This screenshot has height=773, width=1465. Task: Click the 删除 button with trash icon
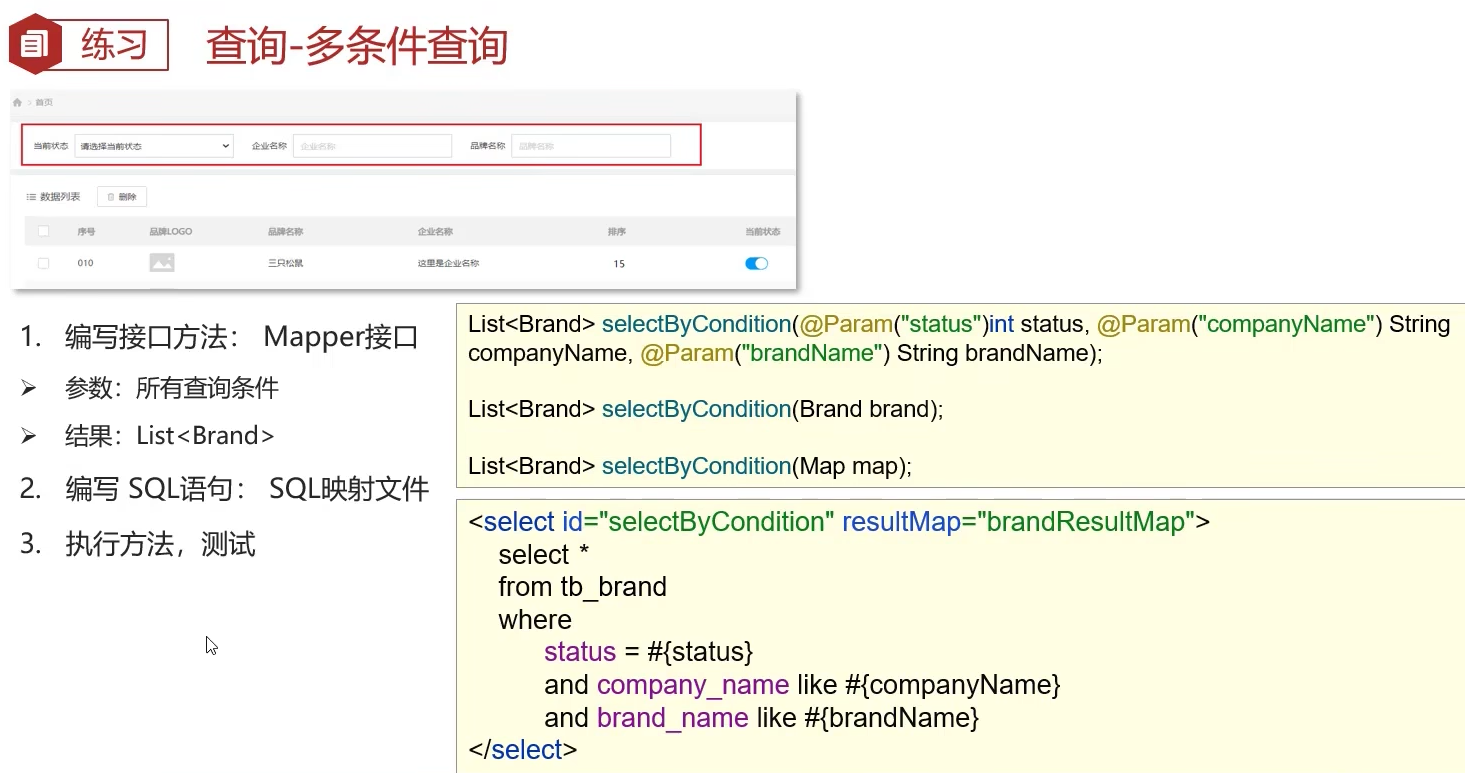[x=122, y=197]
